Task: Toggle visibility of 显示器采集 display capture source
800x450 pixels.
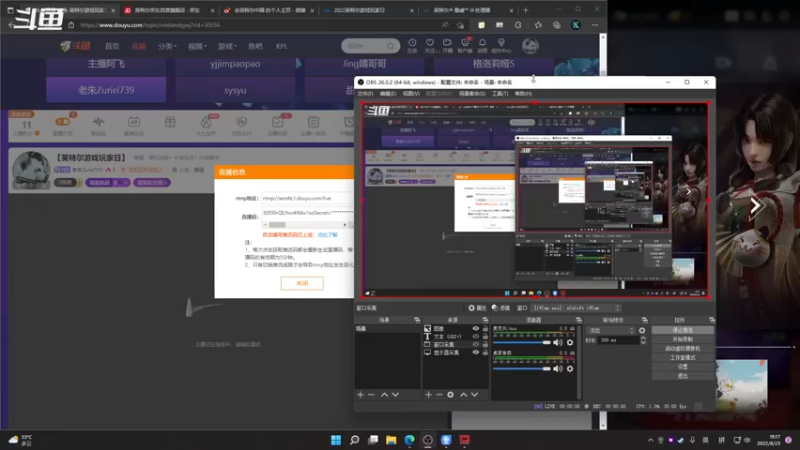Action: click(476, 353)
